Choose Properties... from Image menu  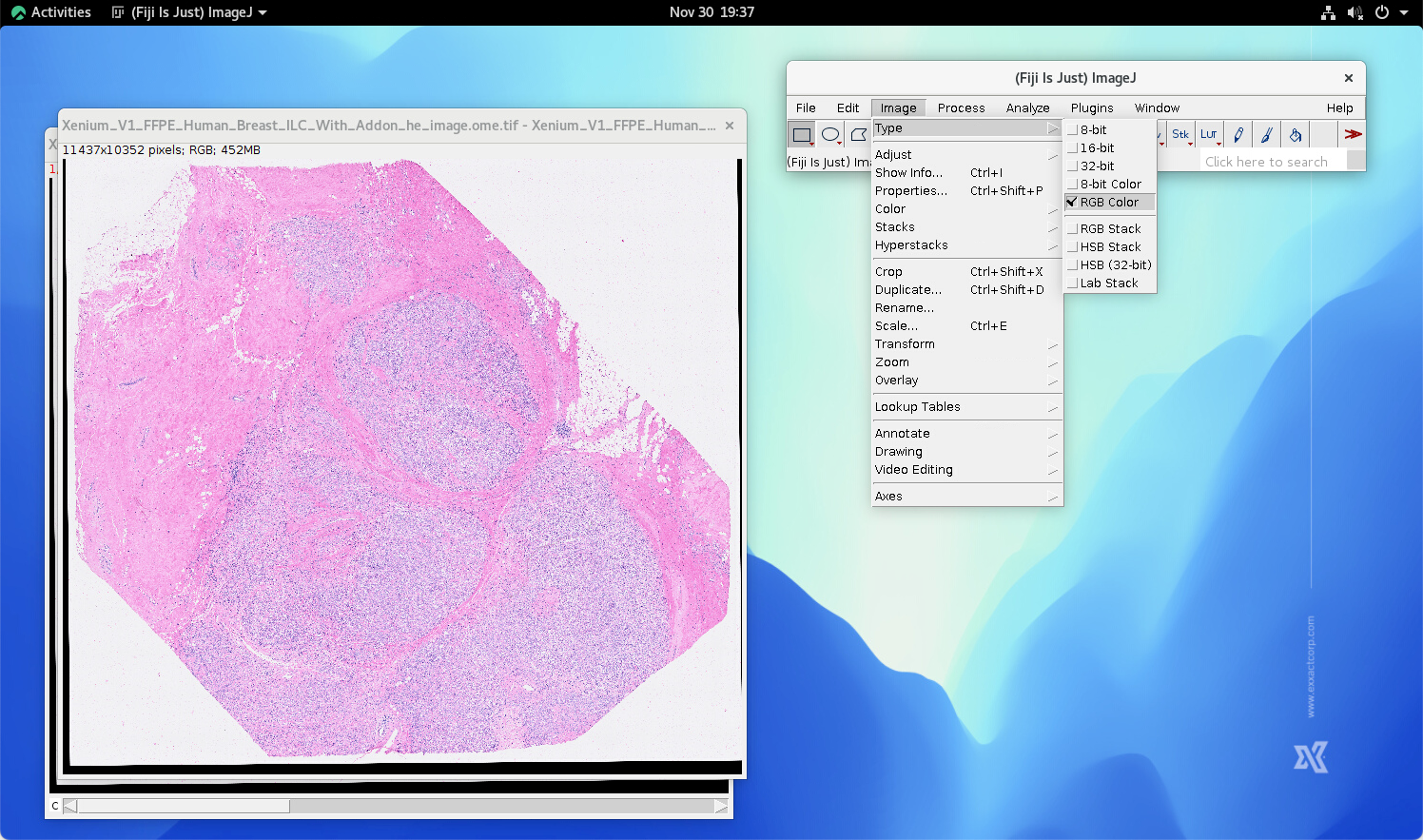(966, 190)
